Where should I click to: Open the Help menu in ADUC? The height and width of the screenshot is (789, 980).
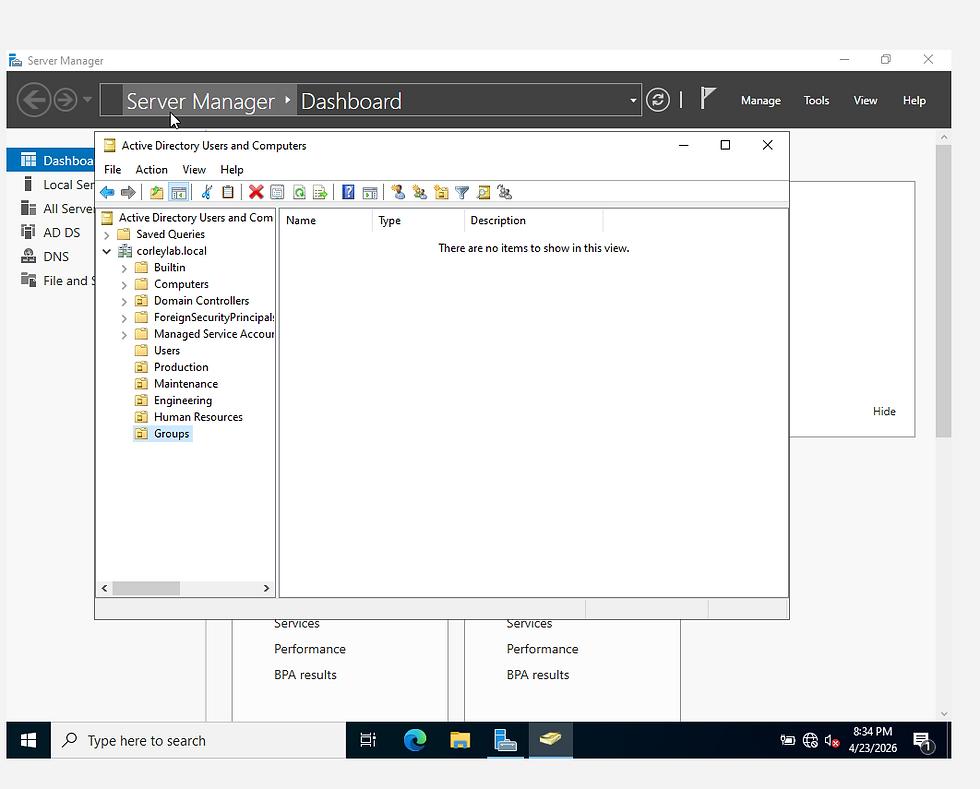[x=232, y=169]
